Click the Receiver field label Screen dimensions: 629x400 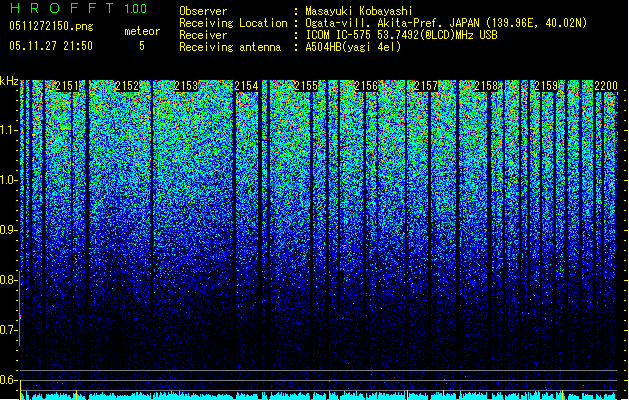203,35
